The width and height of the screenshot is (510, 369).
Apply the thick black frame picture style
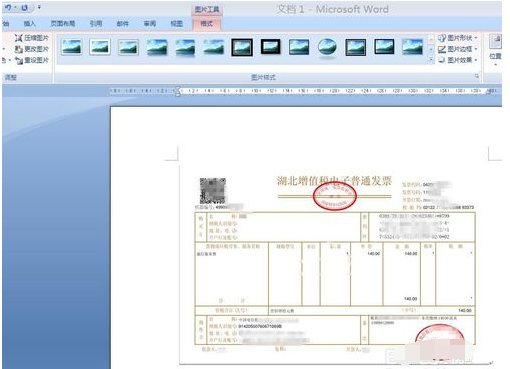pyautogui.click(x=270, y=47)
